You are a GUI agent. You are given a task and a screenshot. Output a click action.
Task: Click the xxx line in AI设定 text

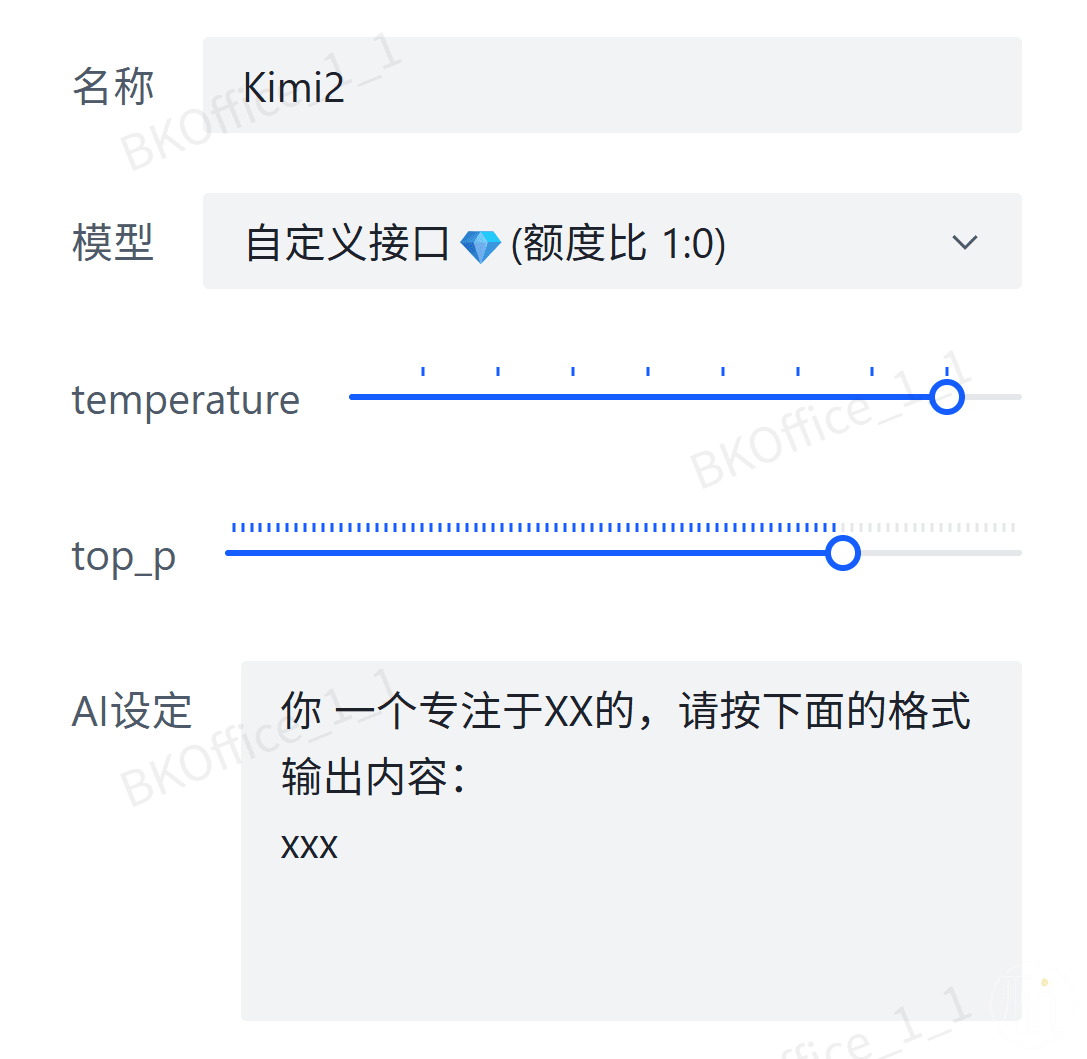309,846
